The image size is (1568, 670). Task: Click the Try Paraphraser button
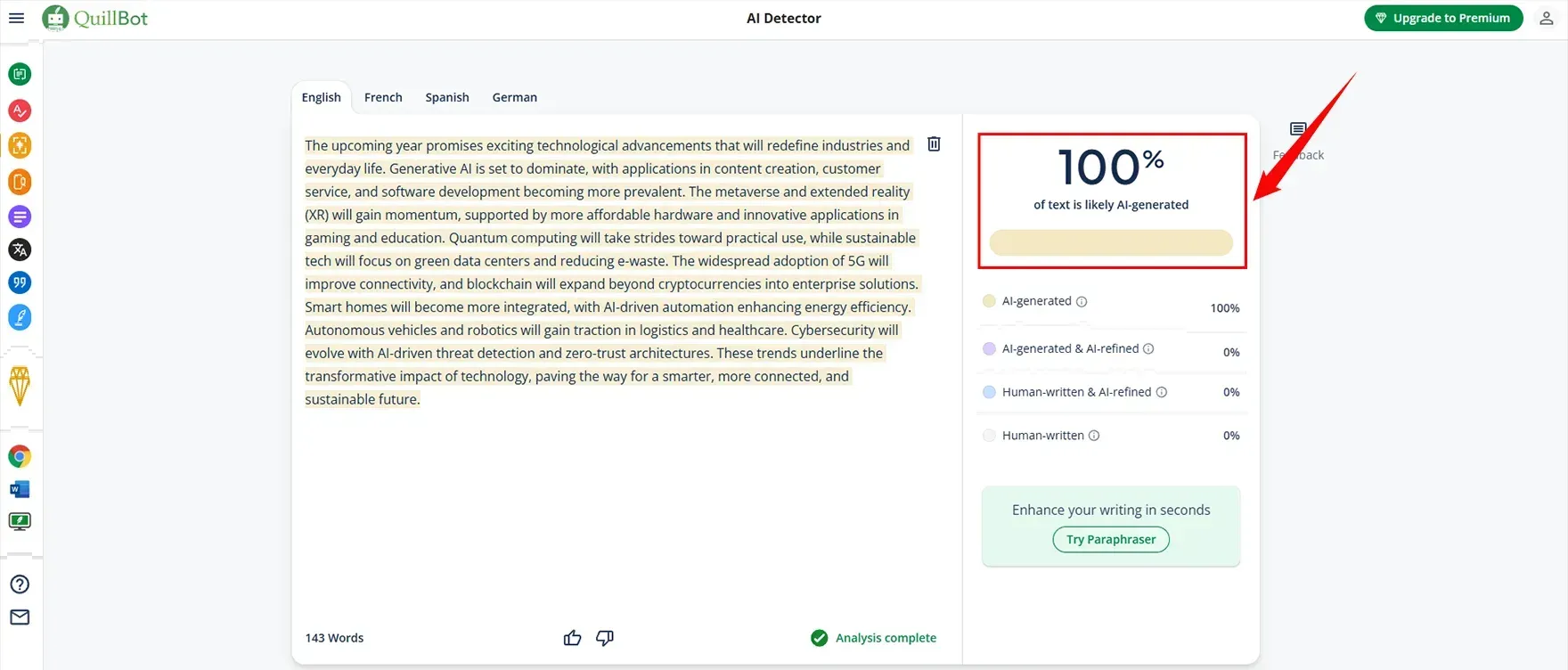[x=1111, y=540]
